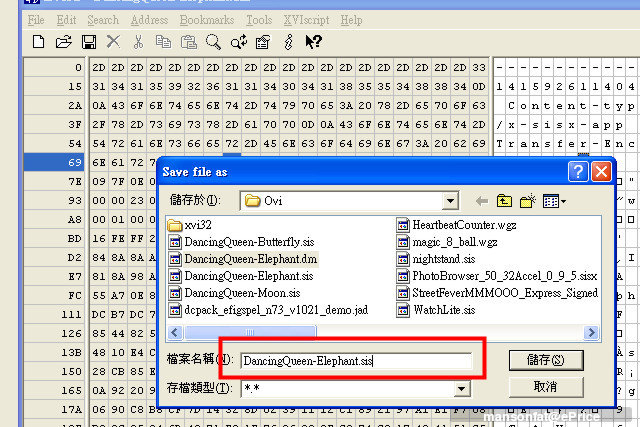The height and width of the screenshot is (427, 640).
Task: Paste using the clipboard toolbar icon
Action: point(189,42)
